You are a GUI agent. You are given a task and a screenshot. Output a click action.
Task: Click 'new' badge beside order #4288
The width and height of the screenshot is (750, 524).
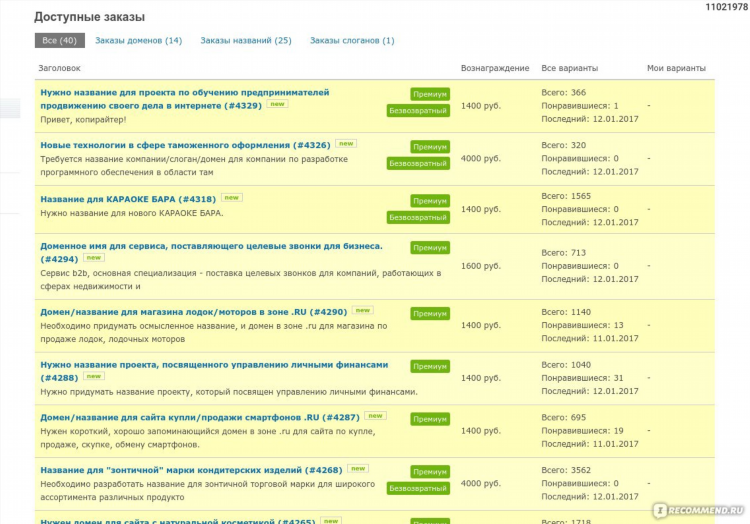point(94,376)
